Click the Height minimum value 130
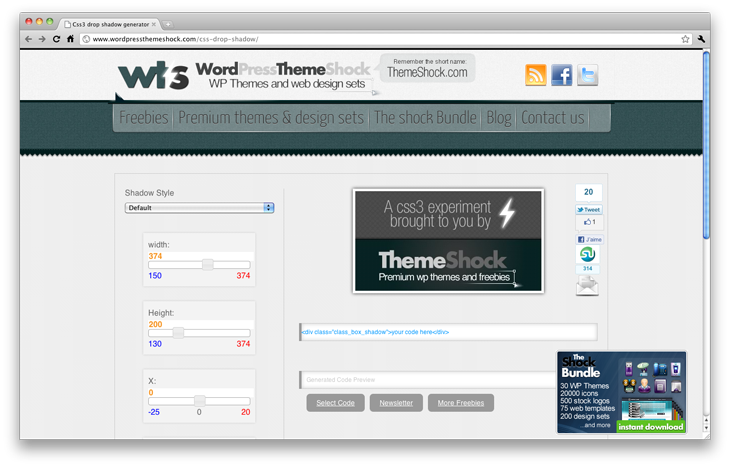Screen dimensions: 730x467 (x=155, y=344)
